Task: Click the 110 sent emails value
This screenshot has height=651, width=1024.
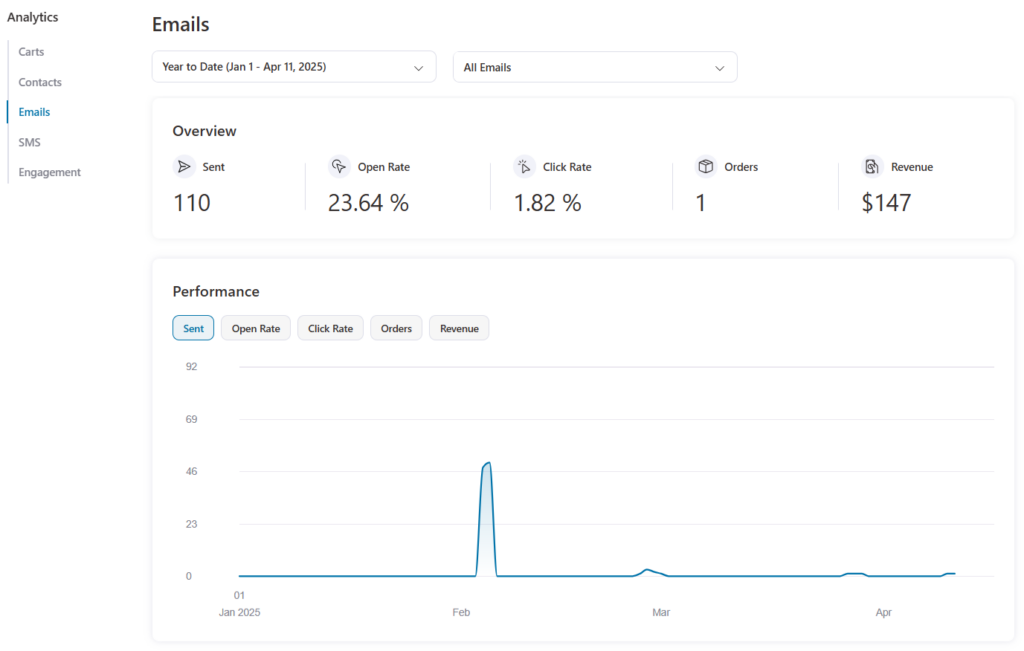Action: [x=192, y=203]
